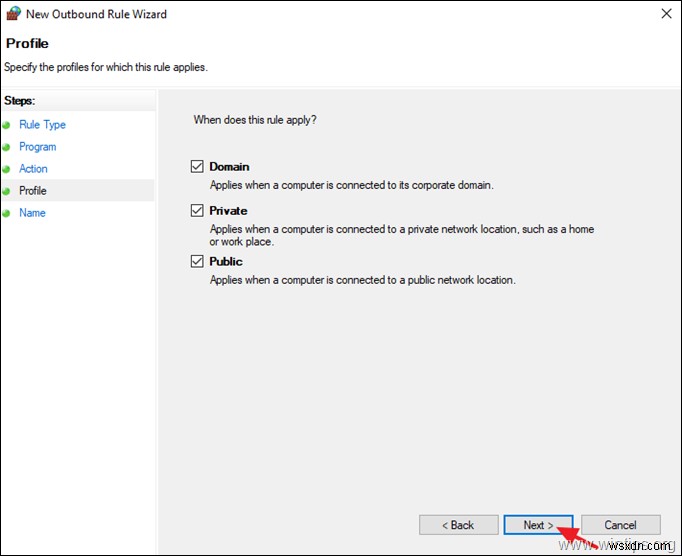Click the Next button
This screenshot has width=682, height=556.
click(x=538, y=525)
